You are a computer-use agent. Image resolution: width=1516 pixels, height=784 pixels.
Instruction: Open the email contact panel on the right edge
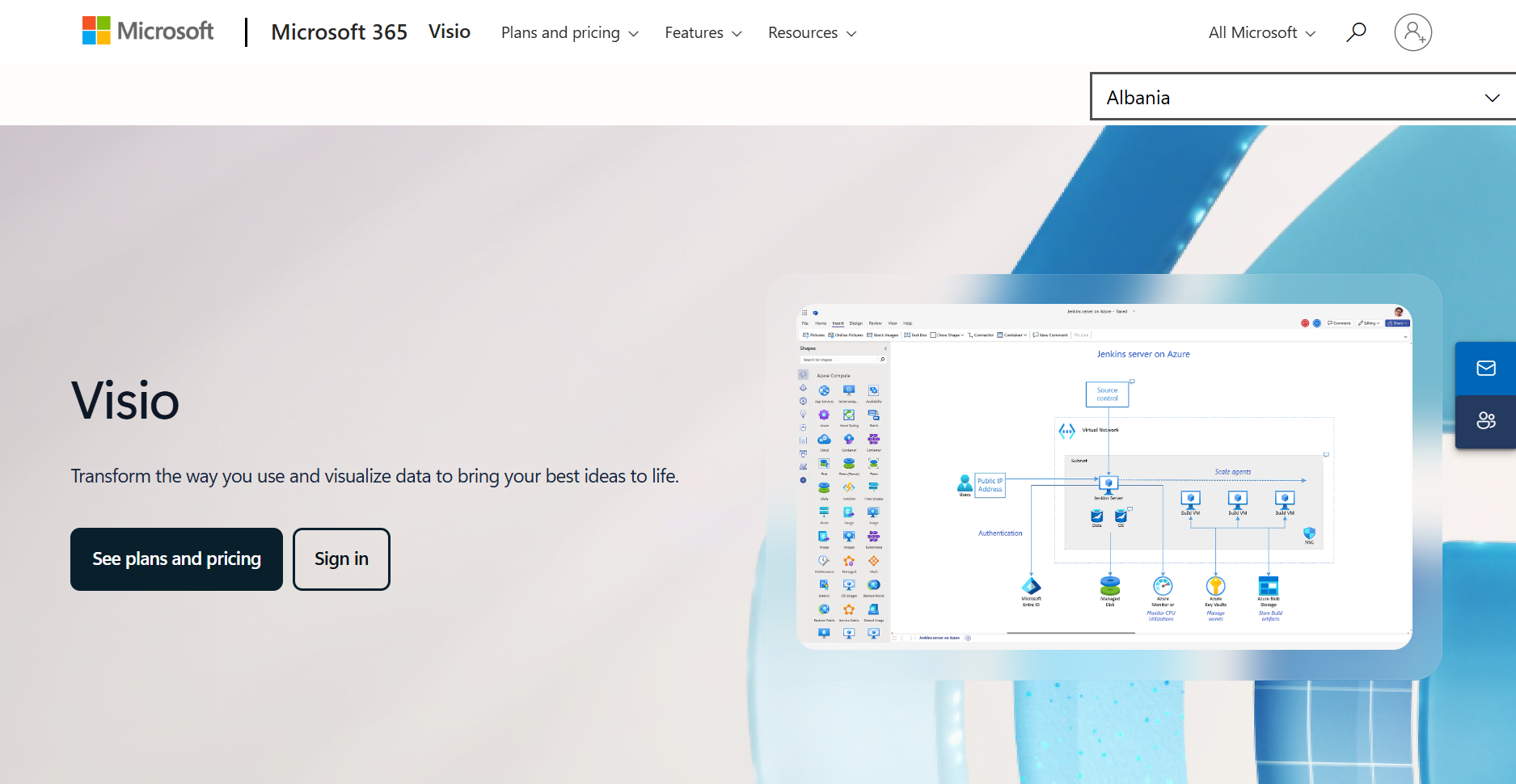point(1485,369)
